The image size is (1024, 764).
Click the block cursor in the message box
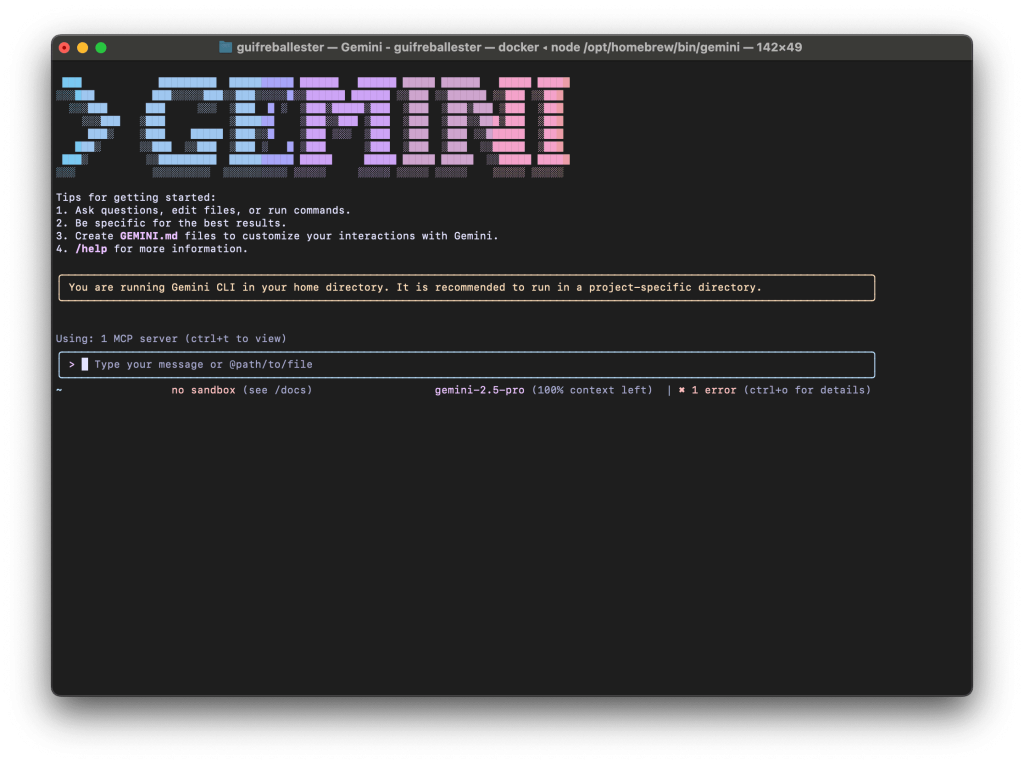[85, 365]
